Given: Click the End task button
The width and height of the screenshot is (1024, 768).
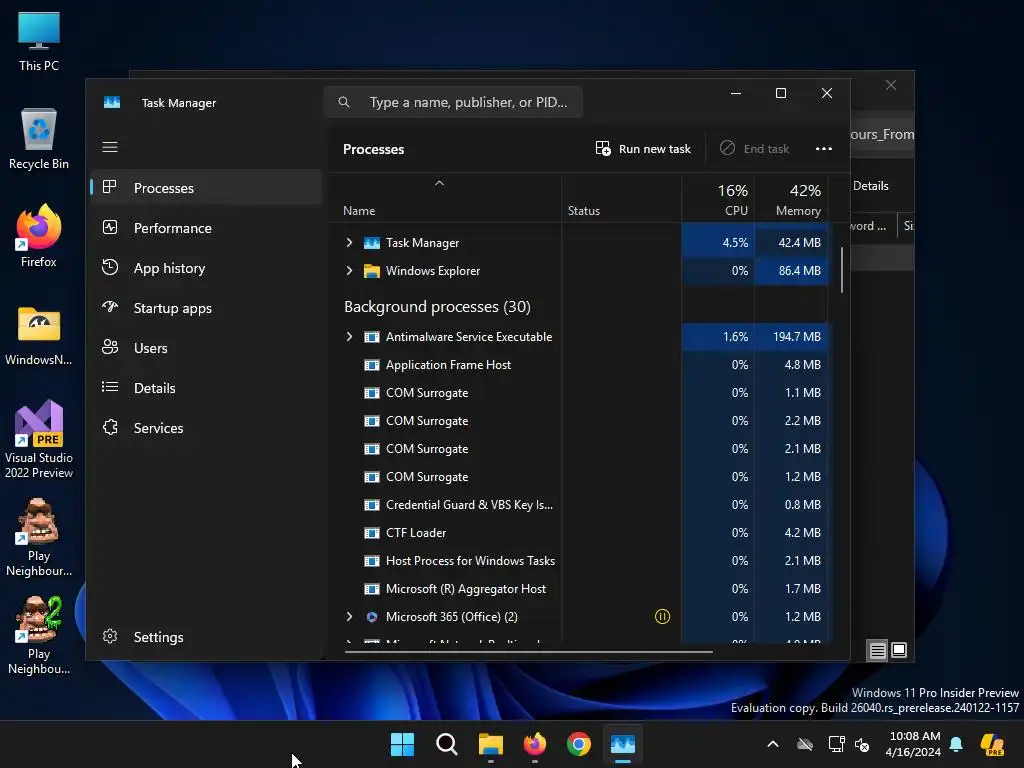Looking at the screenshot, I should 754,149.
